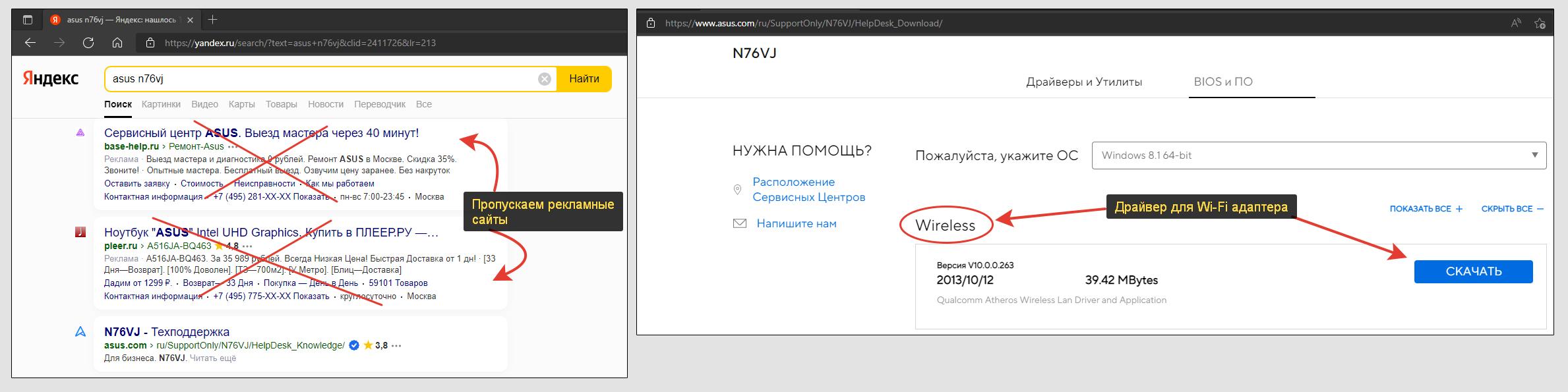Click the asus.com result favicon
Screen dimensions: 1568x392
[x=80, y=331]
